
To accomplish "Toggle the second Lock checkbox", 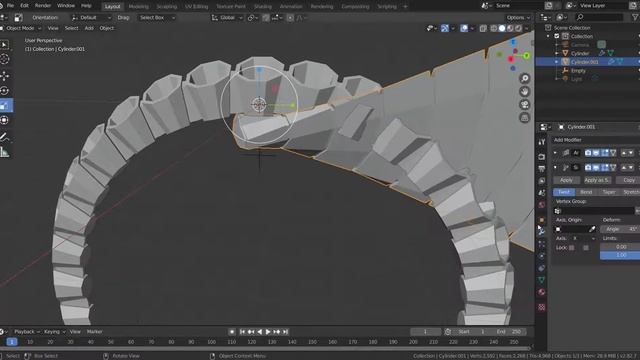I will [x=586, y=248].
